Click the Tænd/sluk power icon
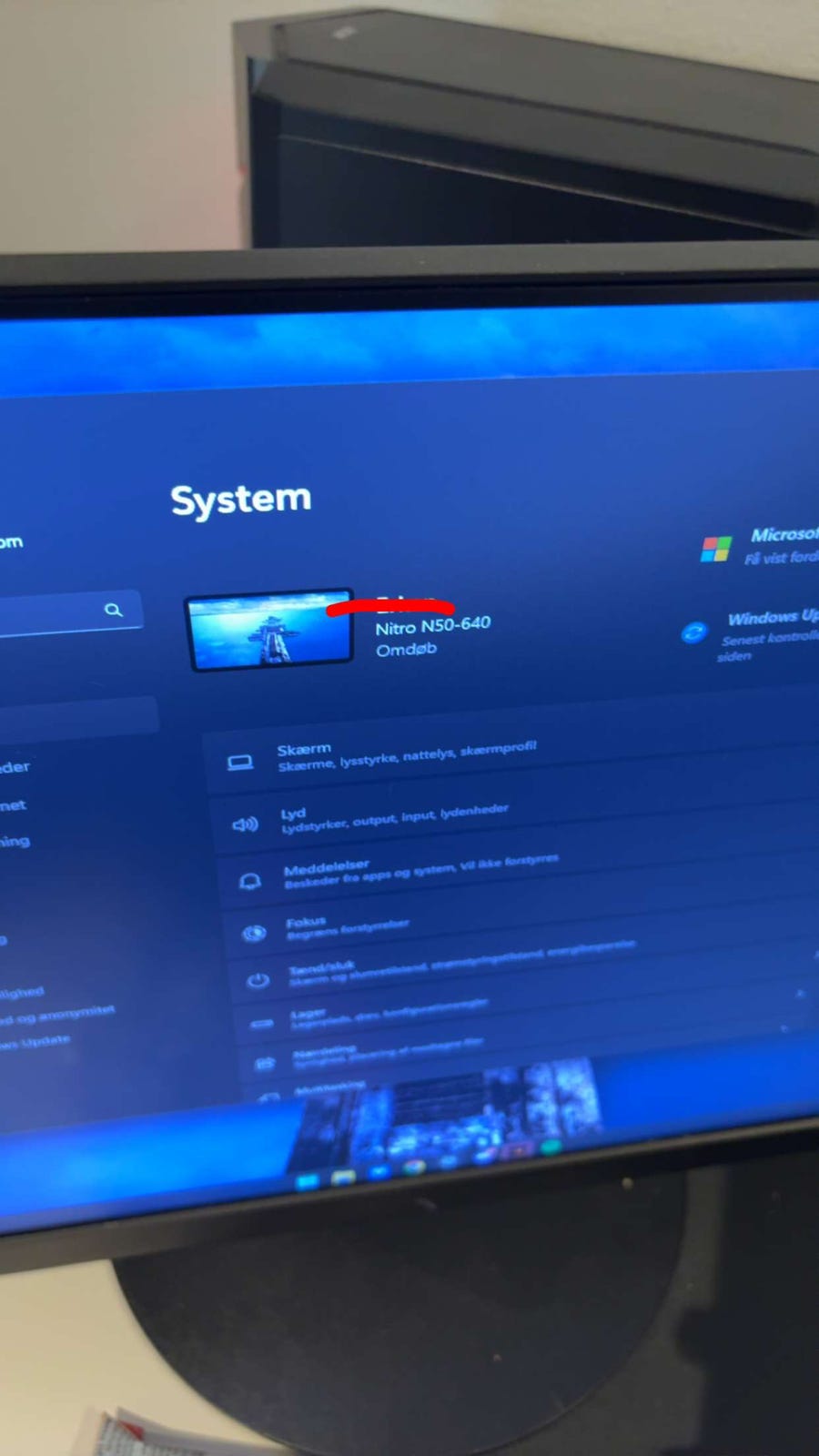This screenshot has height=1456, width=819. point(258,980)
